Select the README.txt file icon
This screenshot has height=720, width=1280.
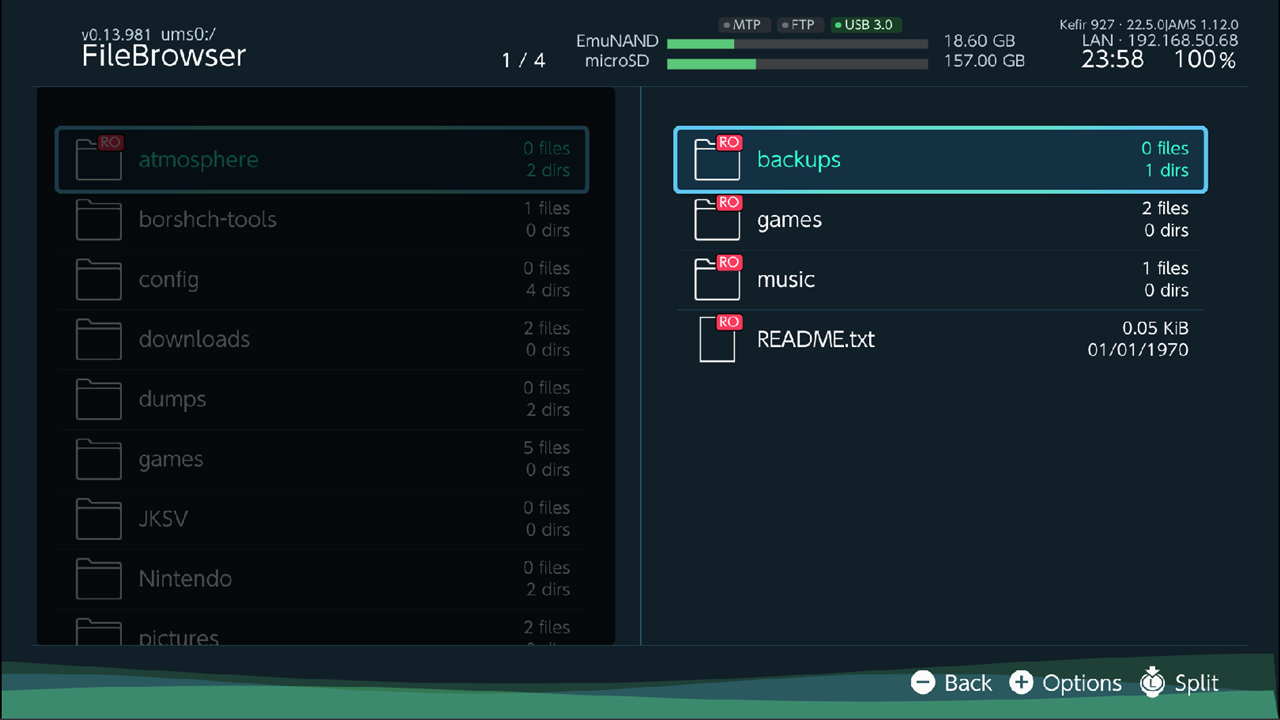point(719,339)
